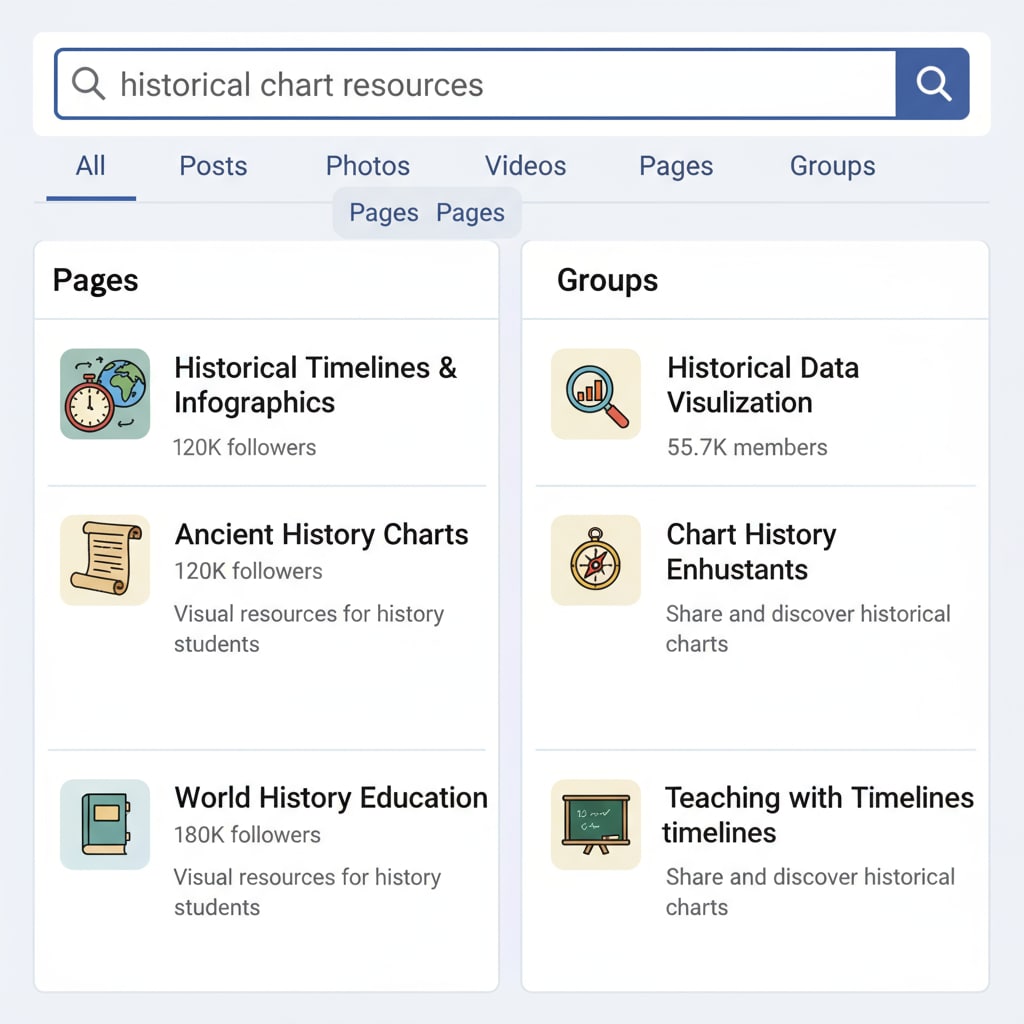
Task: Open Historical Data Visulization group
Action: [x=762, y=385]
